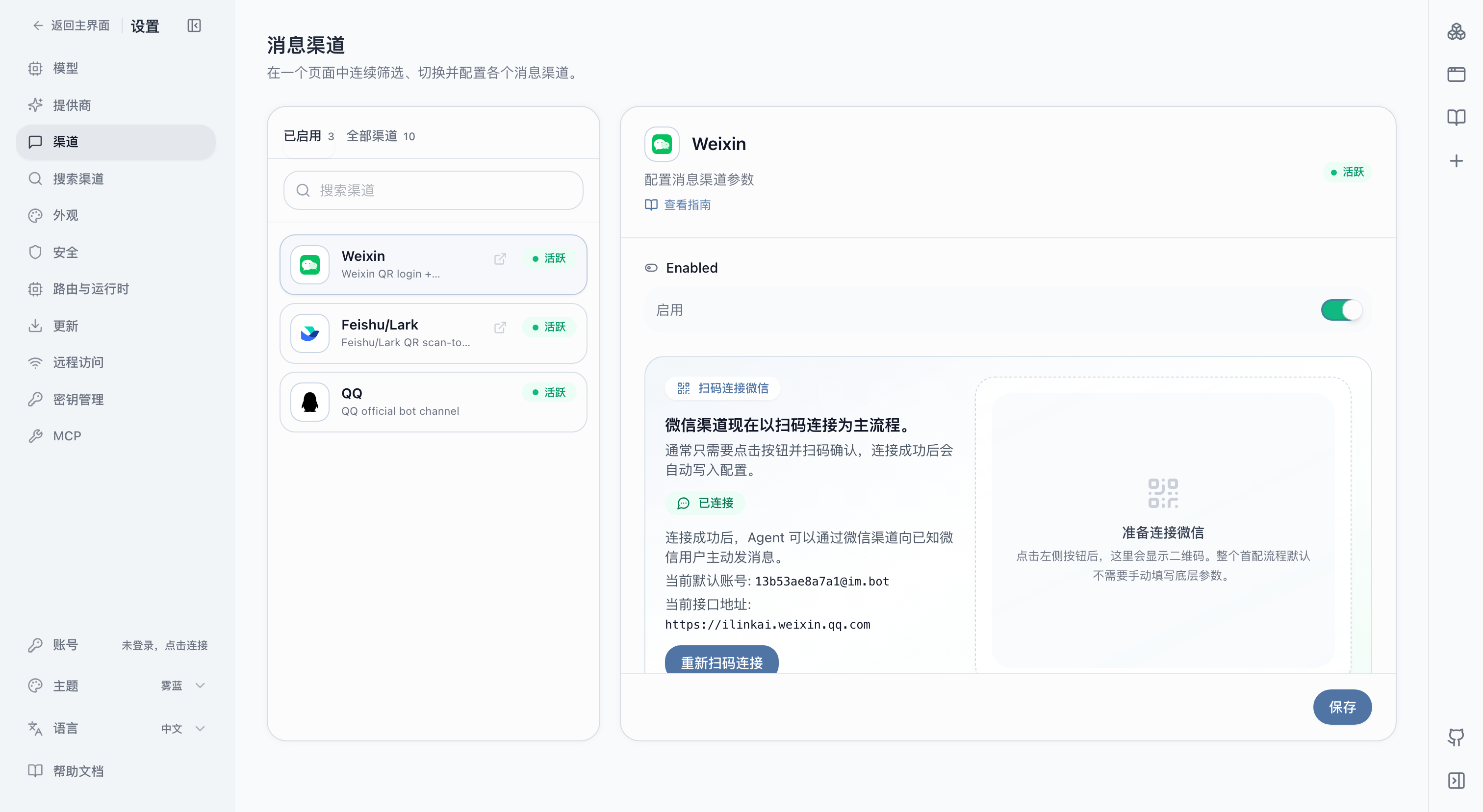
Task: Click the QR code placeholder icon
Action: (x=1163, y=493)
